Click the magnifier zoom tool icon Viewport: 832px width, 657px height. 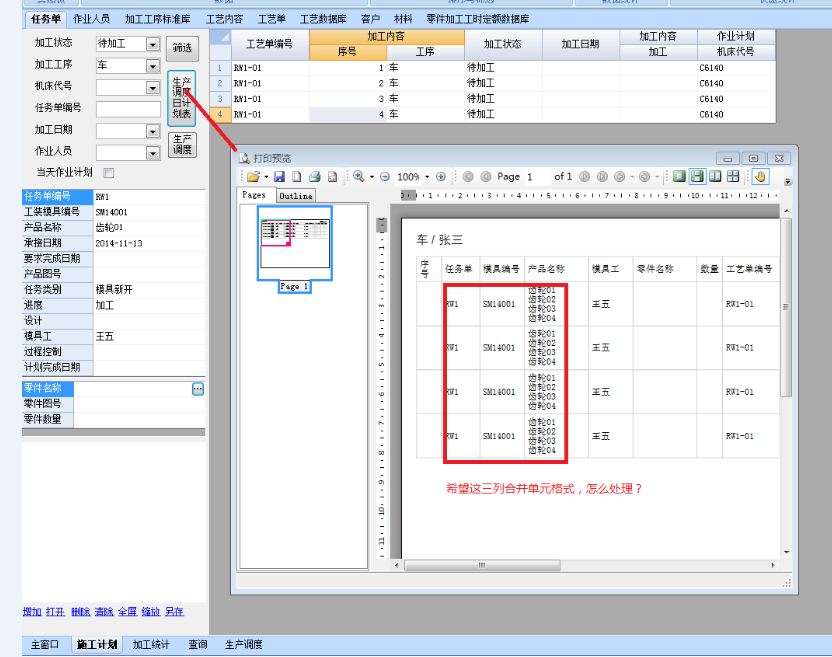pyautogui.click(x=359, y=177)
